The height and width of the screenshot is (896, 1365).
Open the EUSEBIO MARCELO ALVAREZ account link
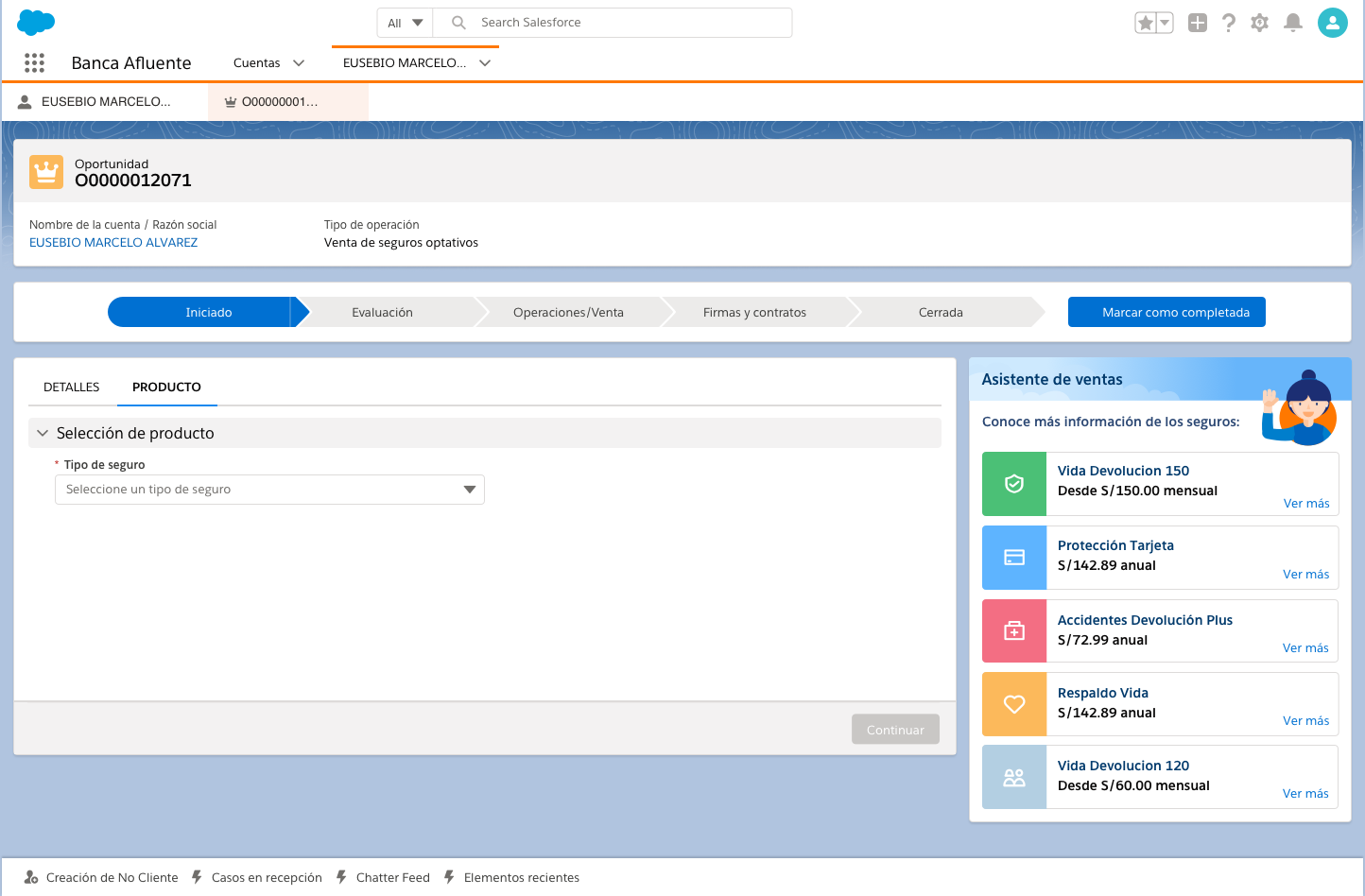coord(113,243)
